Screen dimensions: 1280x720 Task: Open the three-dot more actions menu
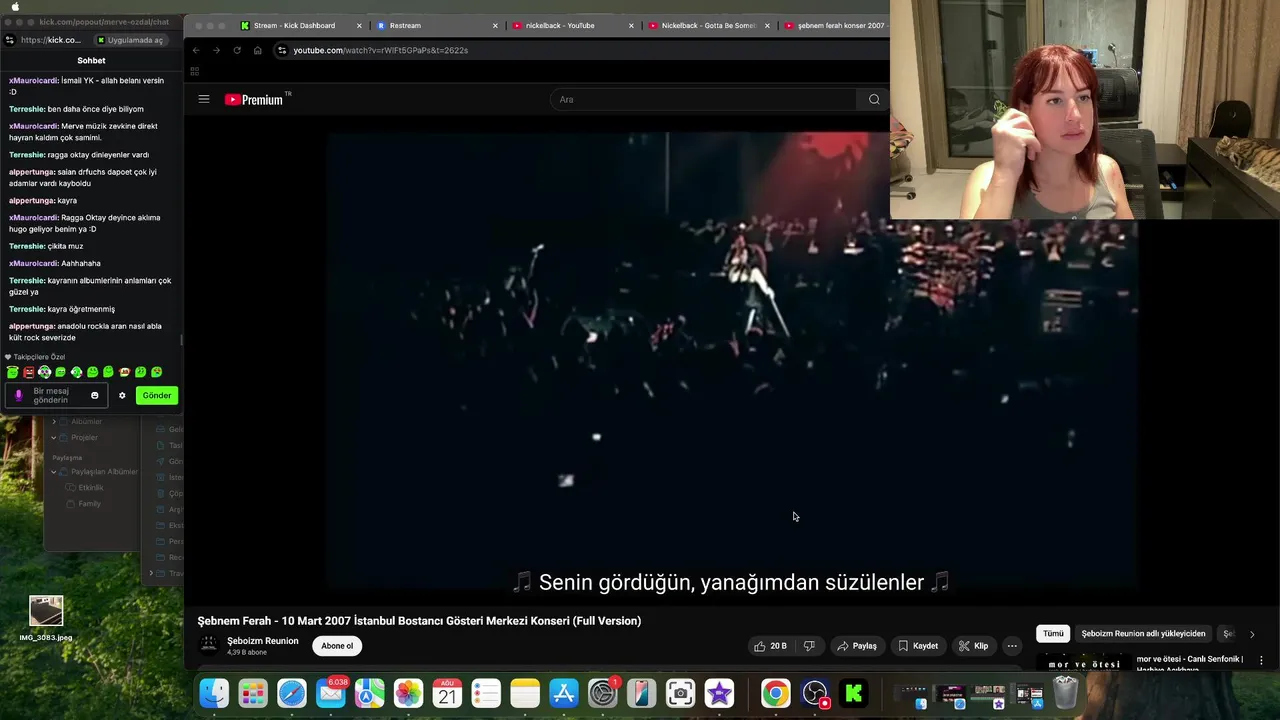pos(1012,646)
